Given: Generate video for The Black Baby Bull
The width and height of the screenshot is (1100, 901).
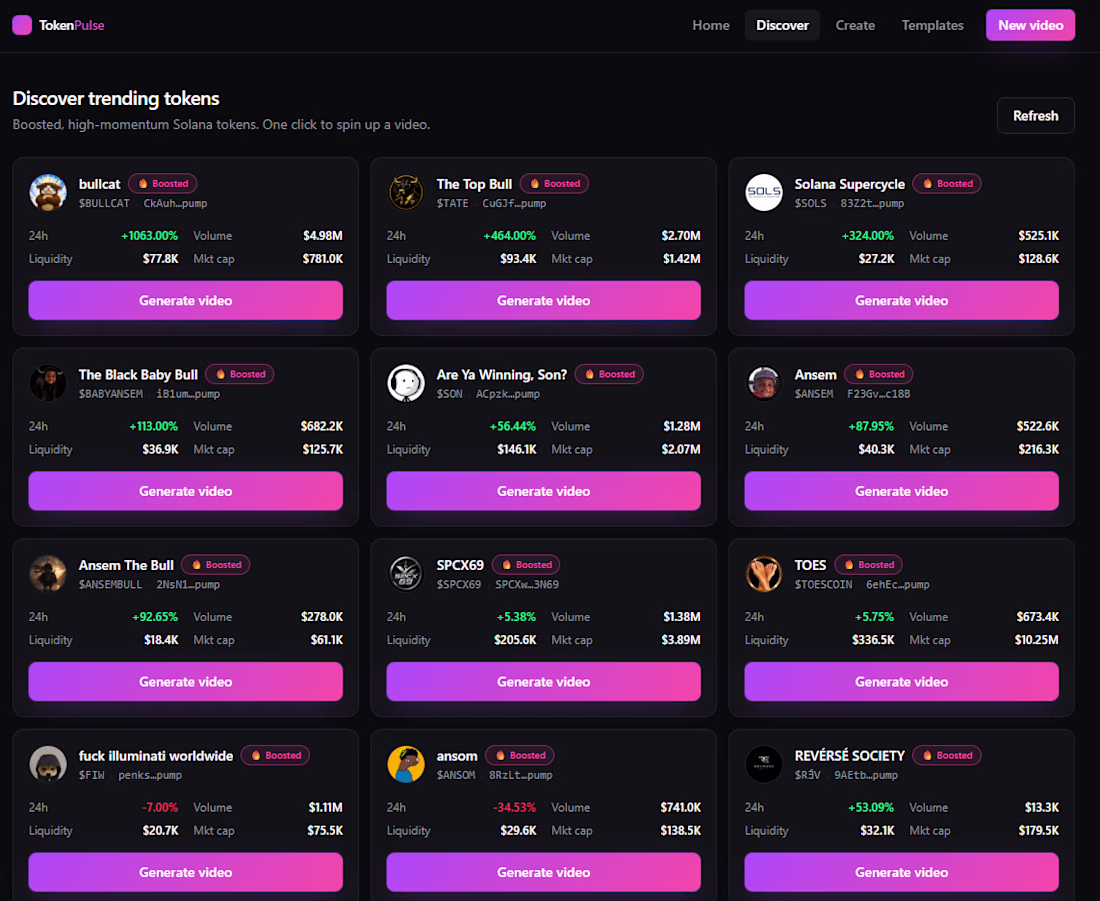Looking at the screenshot, I should 186,491.
